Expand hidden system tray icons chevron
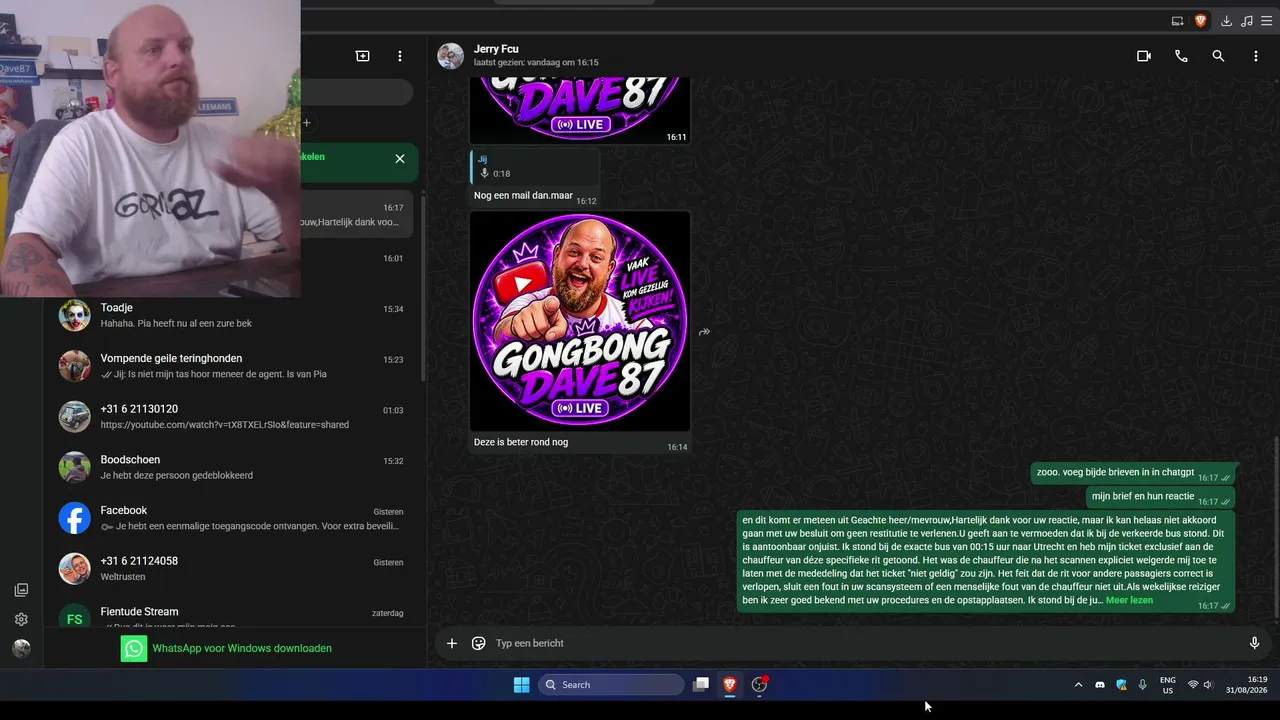The image size is (1280, 720). click(x=1078, y=685)
